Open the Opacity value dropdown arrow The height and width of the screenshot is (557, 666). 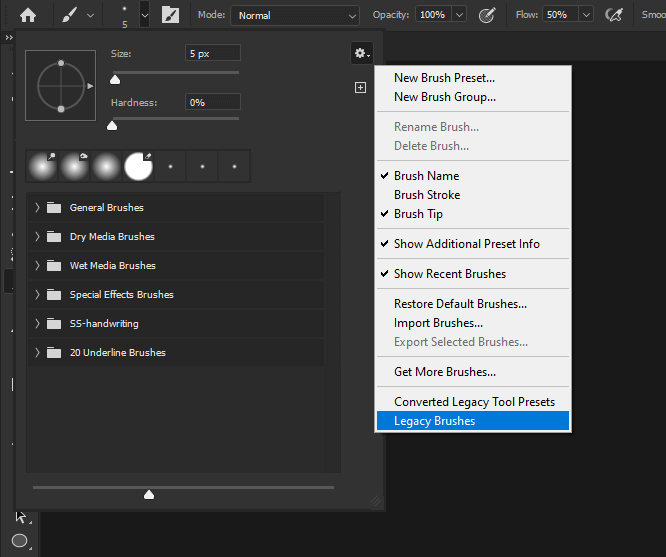click(x=459, y=15)
